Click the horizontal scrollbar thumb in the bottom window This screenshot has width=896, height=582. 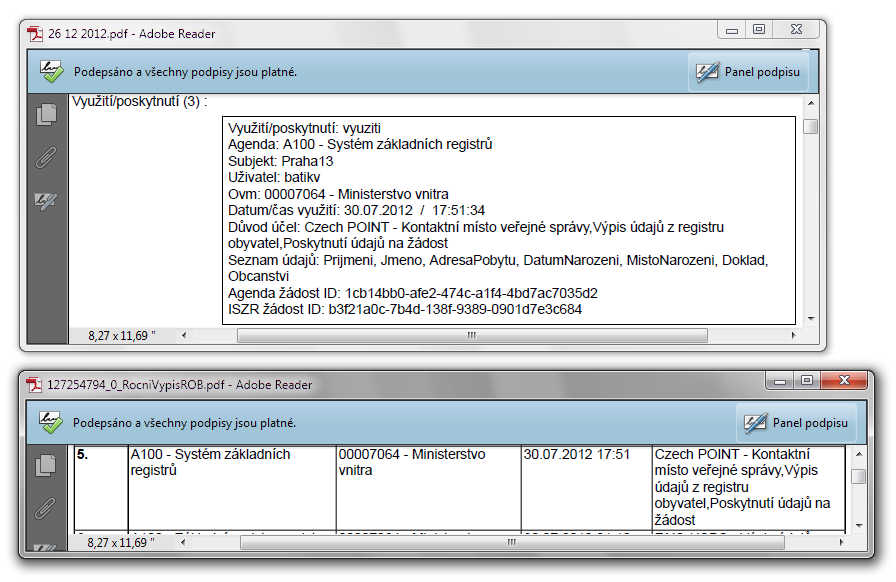click(x=513, y=543)
